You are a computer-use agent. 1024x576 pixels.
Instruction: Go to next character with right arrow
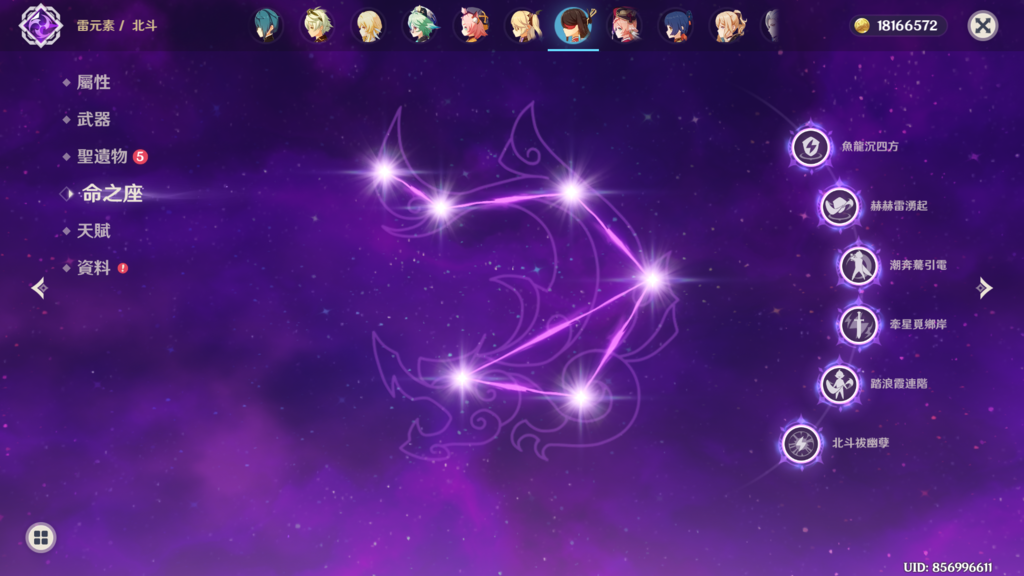pos(984,288)
